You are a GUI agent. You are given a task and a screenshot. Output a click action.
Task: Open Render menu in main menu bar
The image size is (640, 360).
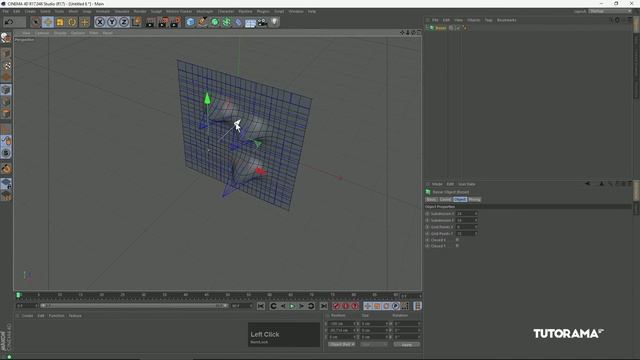(140, 11)
